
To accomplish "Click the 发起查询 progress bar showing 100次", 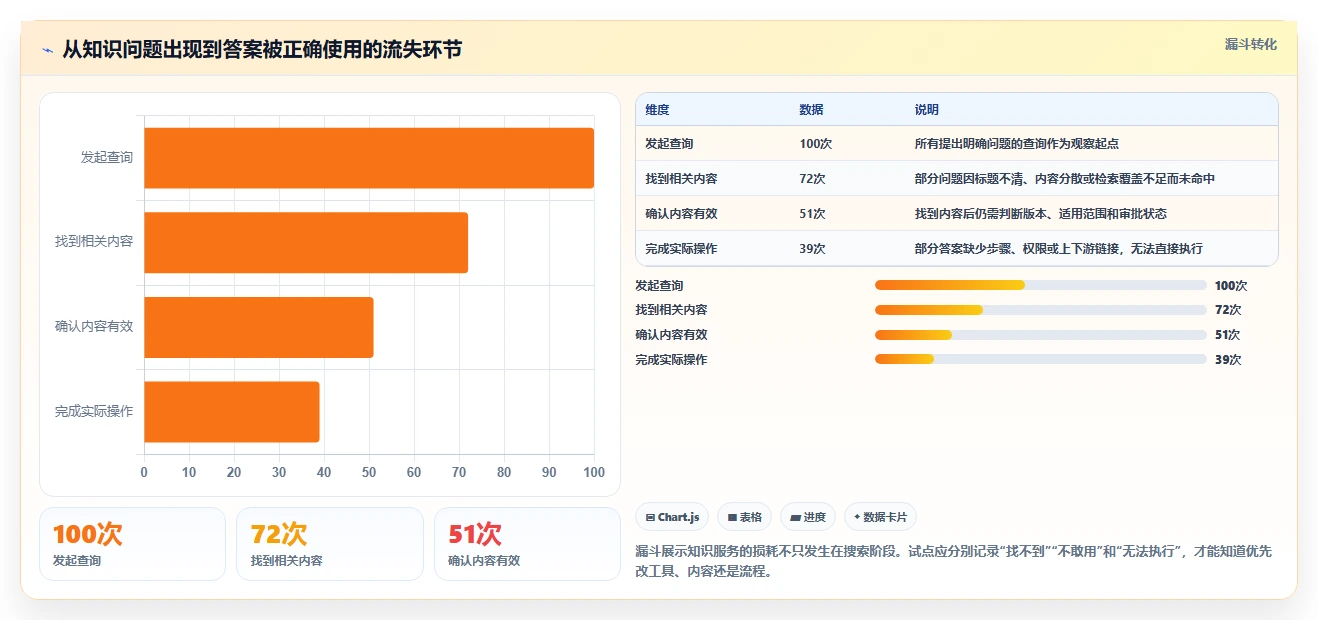I will [1040, 285].
